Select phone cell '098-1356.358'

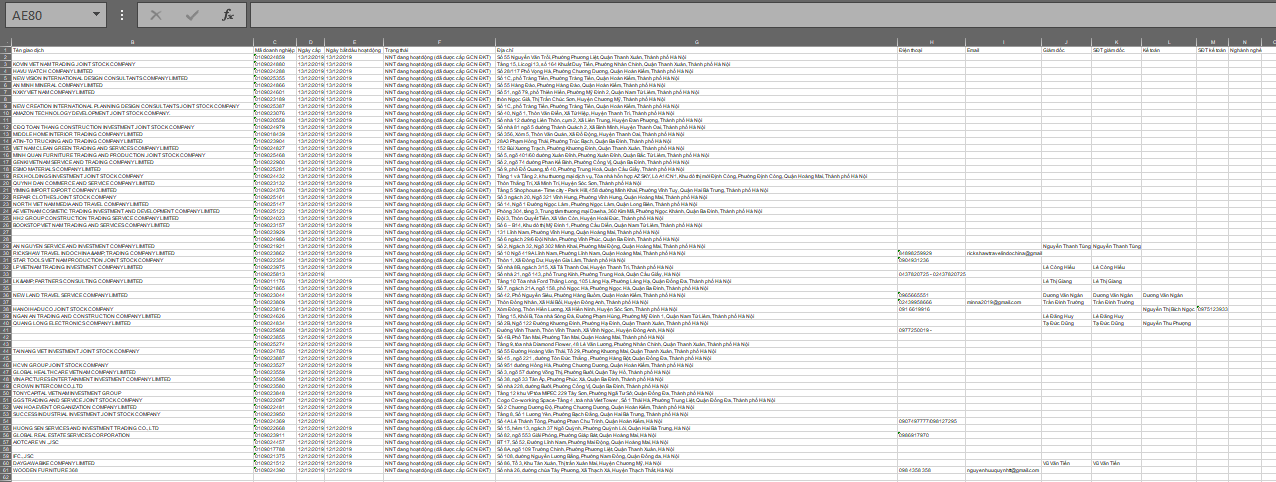click(931, 471)
